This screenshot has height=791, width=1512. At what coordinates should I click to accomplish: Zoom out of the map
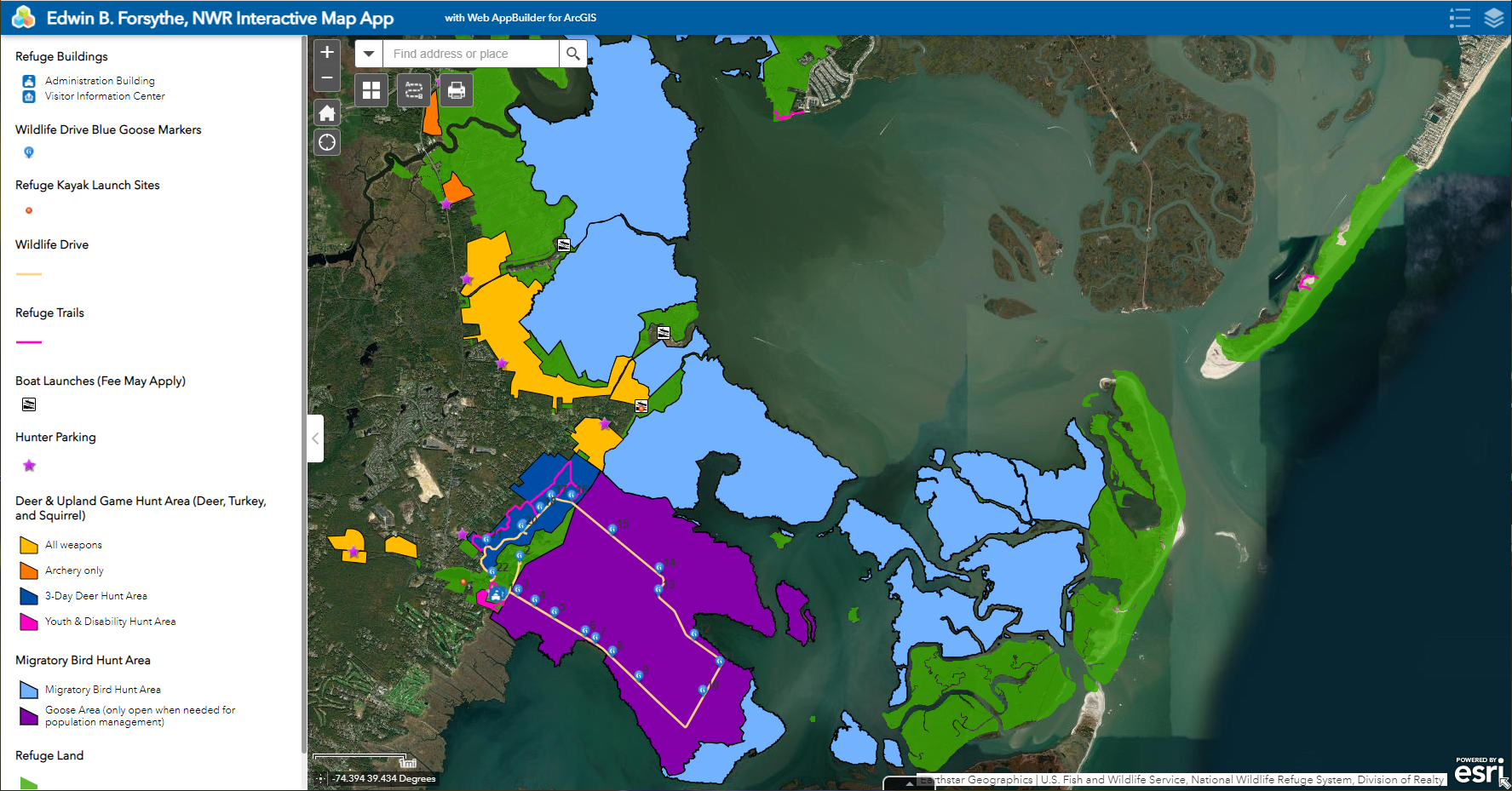coord(327,78)
